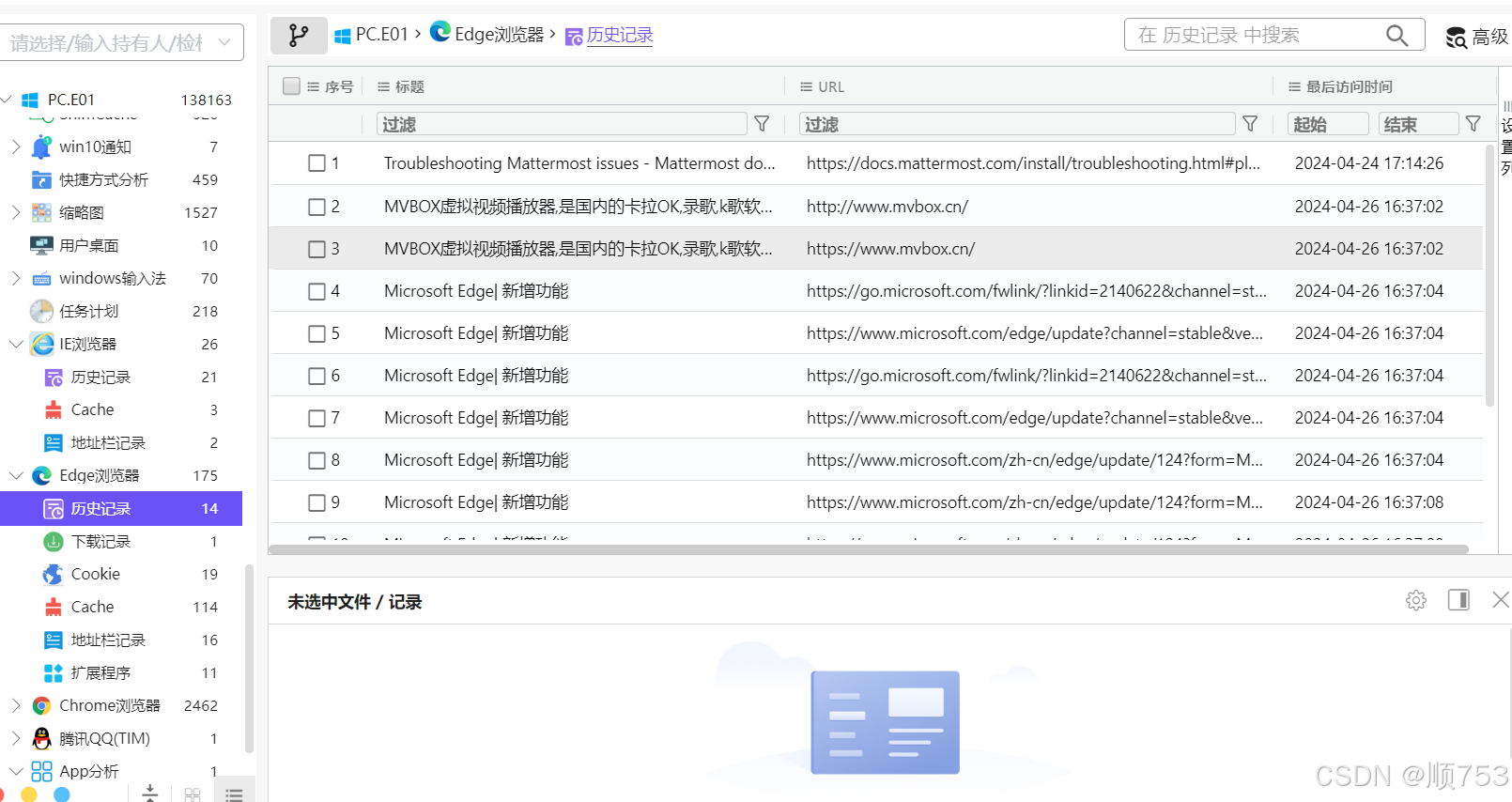Expand the 缩略图 node
This screenshot has width=1512, height=802.
click(x=16, y=212)
